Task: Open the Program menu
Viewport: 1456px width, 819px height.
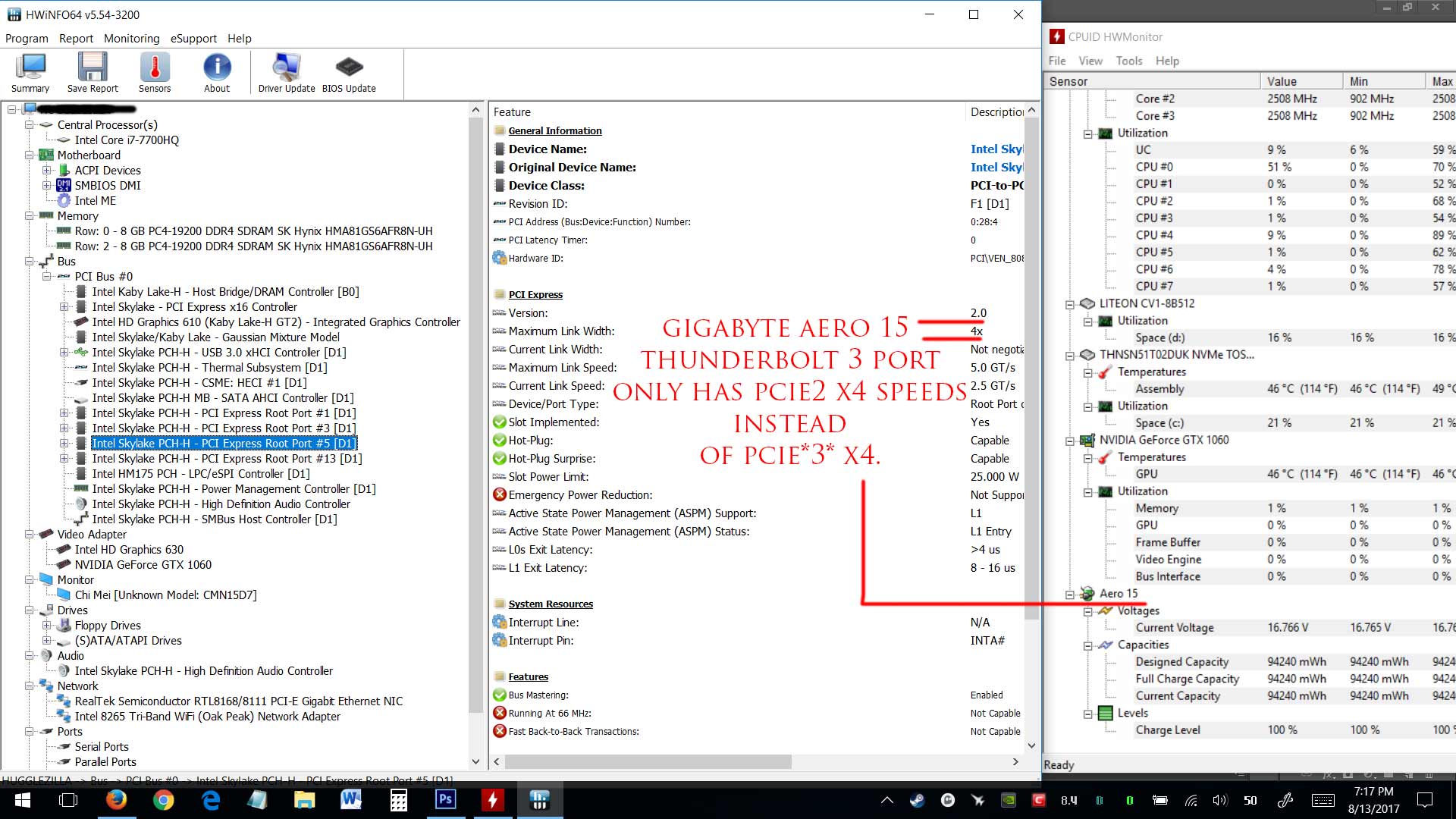Action: 27,39
